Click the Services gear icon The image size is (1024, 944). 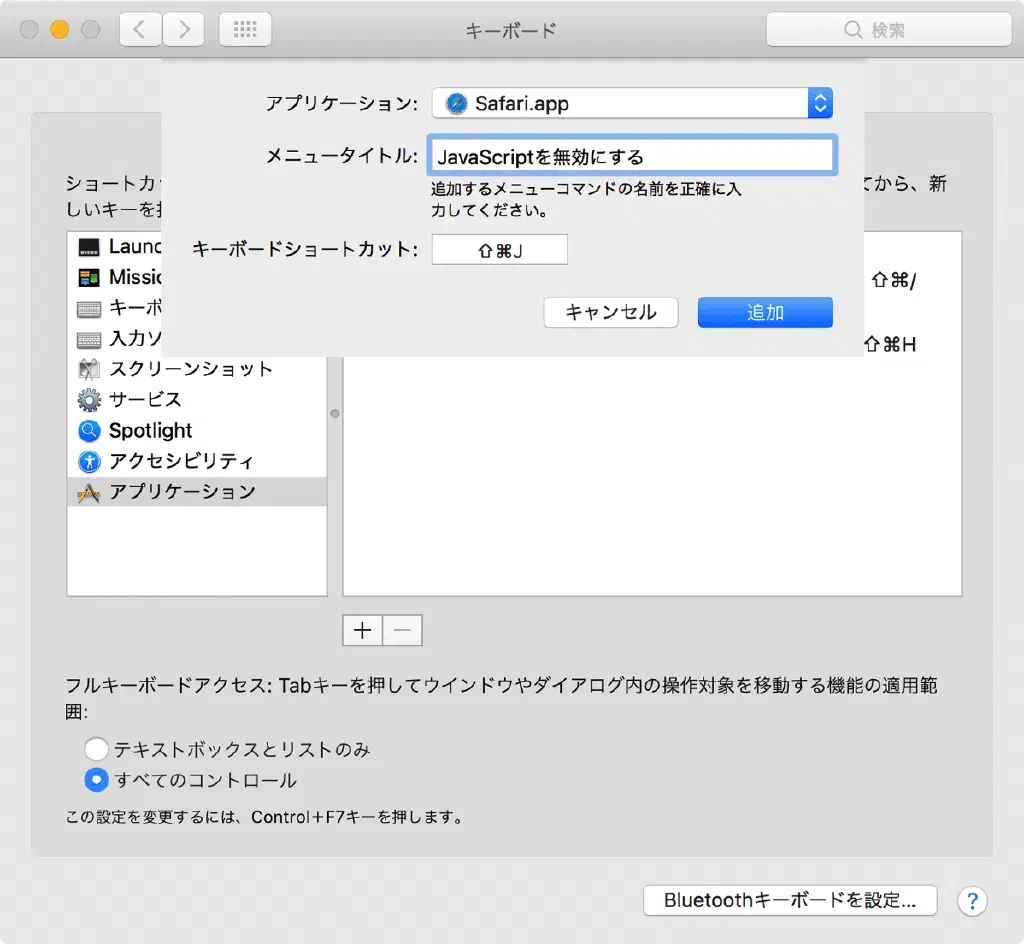[x=90, y=400]
